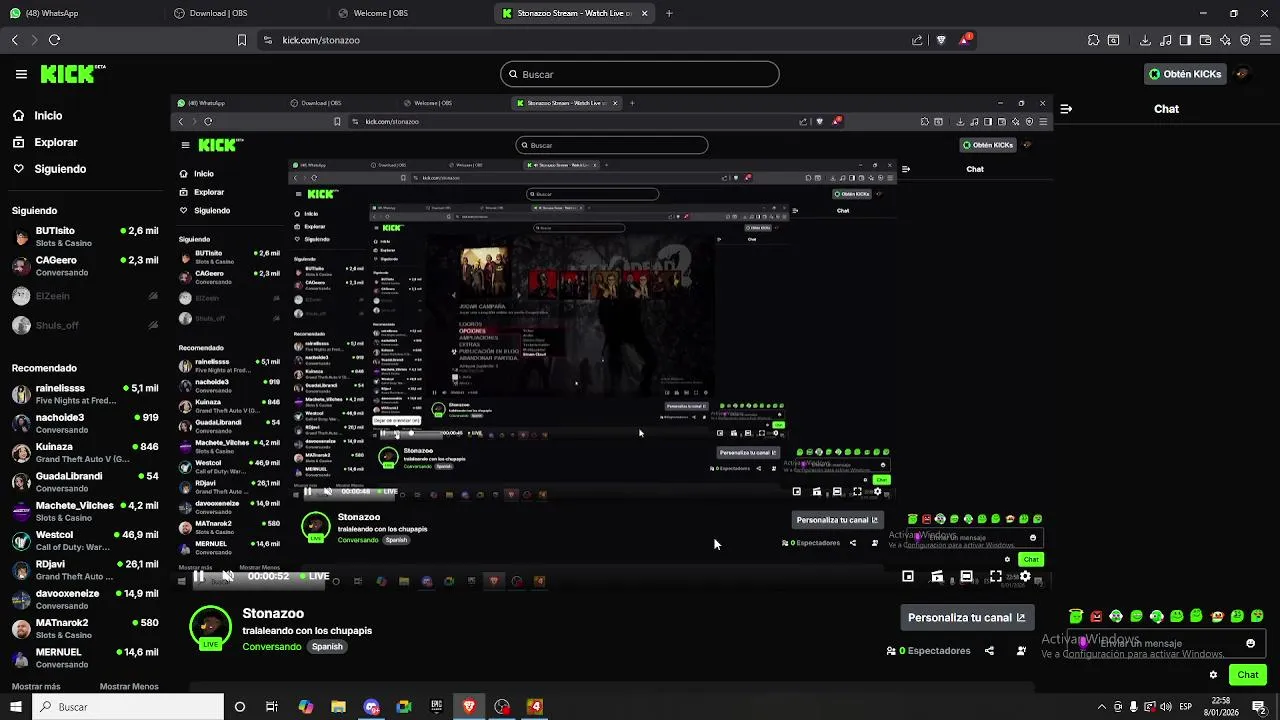This screenshot has height=720, width=1280.
Task: Pause the live stream player
Action: 199,576
